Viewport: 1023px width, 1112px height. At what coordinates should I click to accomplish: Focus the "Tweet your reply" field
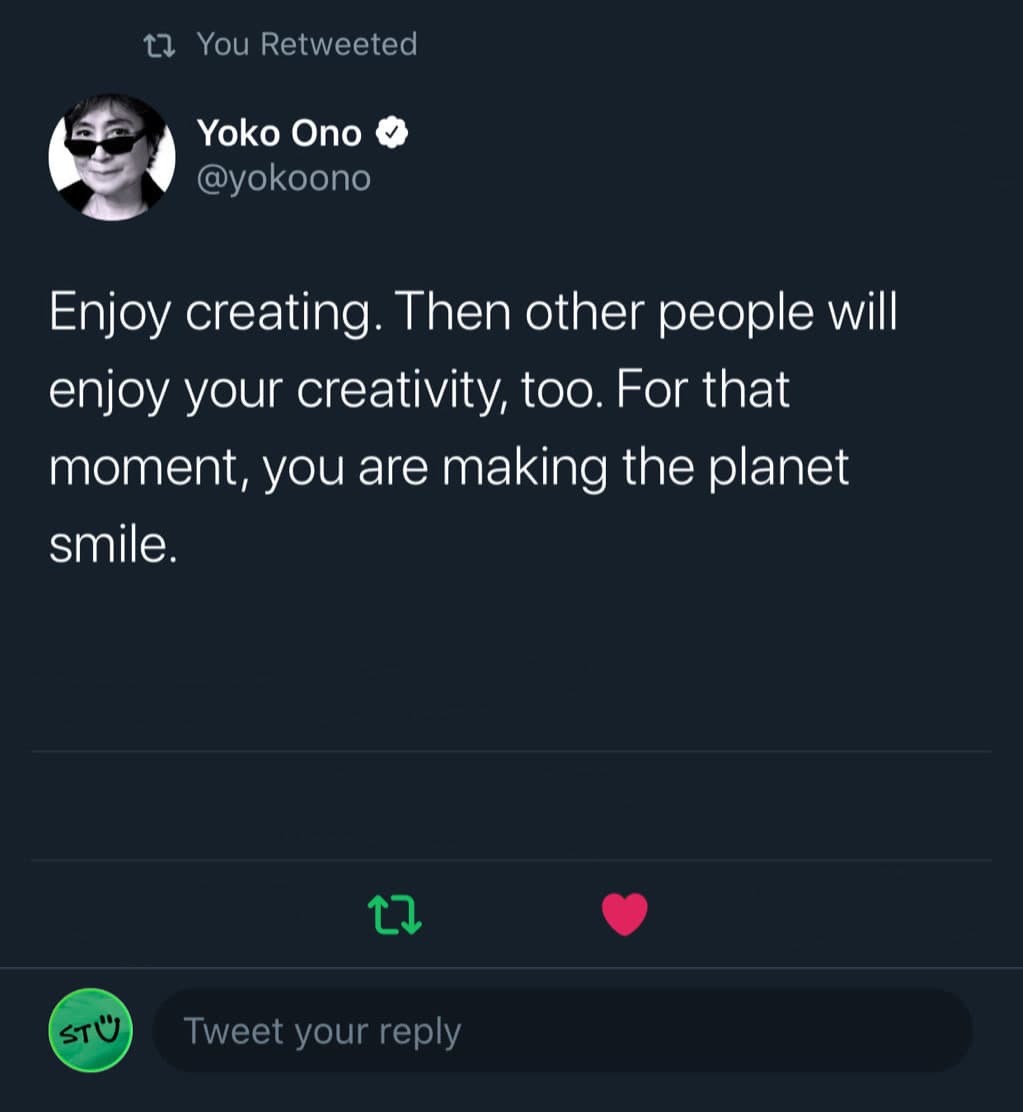(560, 1031)
